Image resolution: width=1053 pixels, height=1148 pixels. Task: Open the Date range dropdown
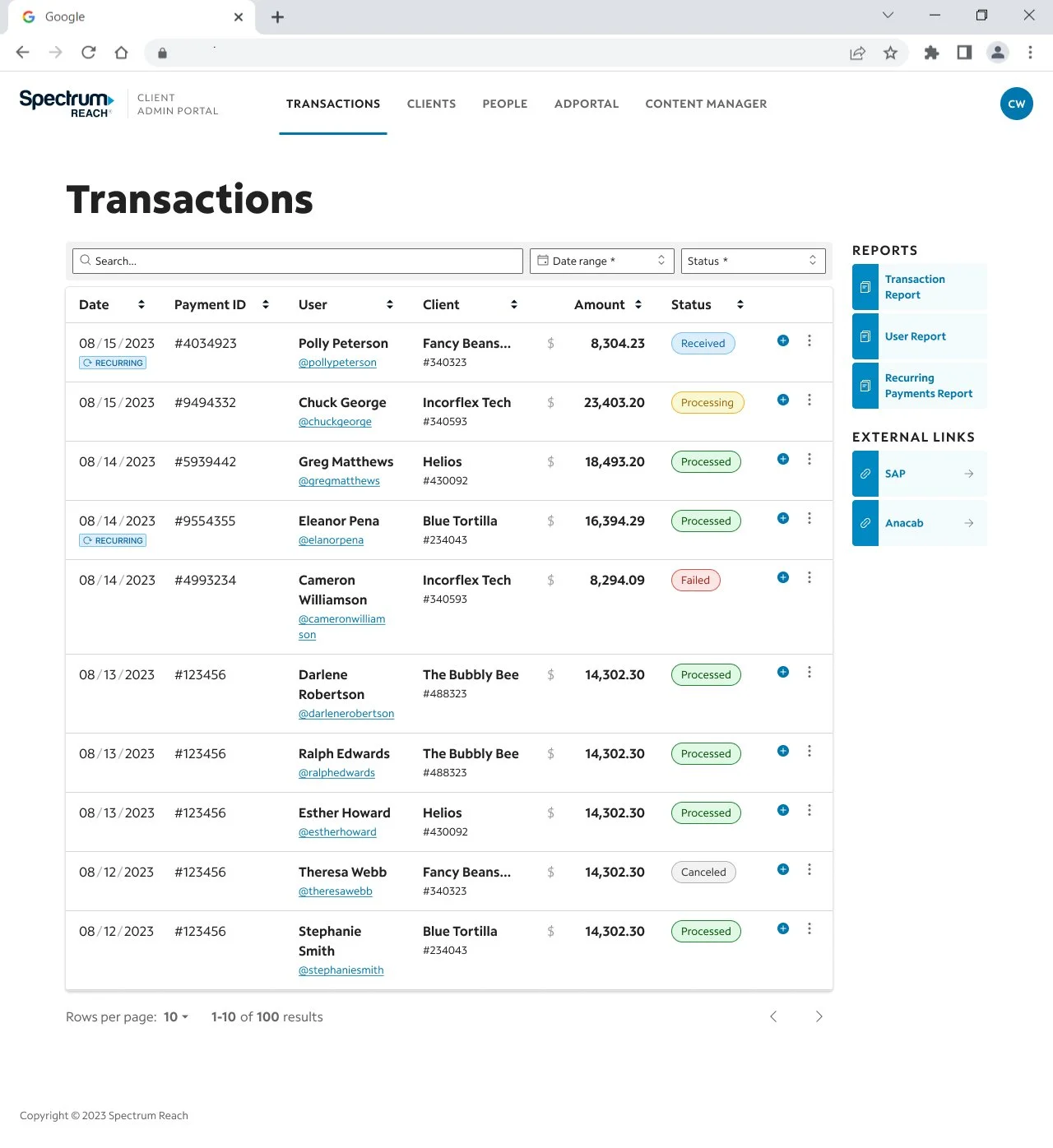click(x=602, y=261)
